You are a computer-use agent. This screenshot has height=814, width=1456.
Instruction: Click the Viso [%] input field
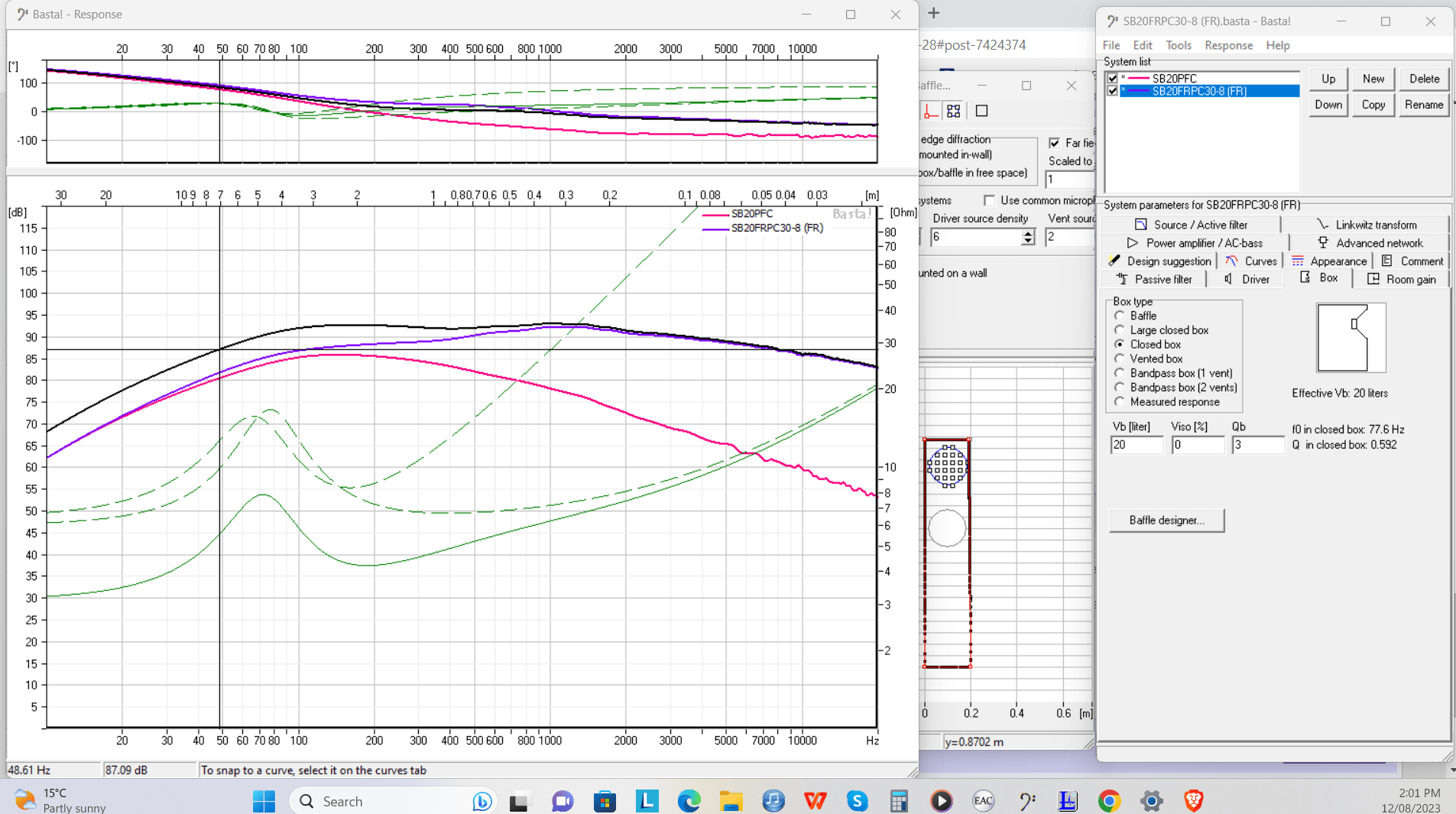click(1198, 445)
